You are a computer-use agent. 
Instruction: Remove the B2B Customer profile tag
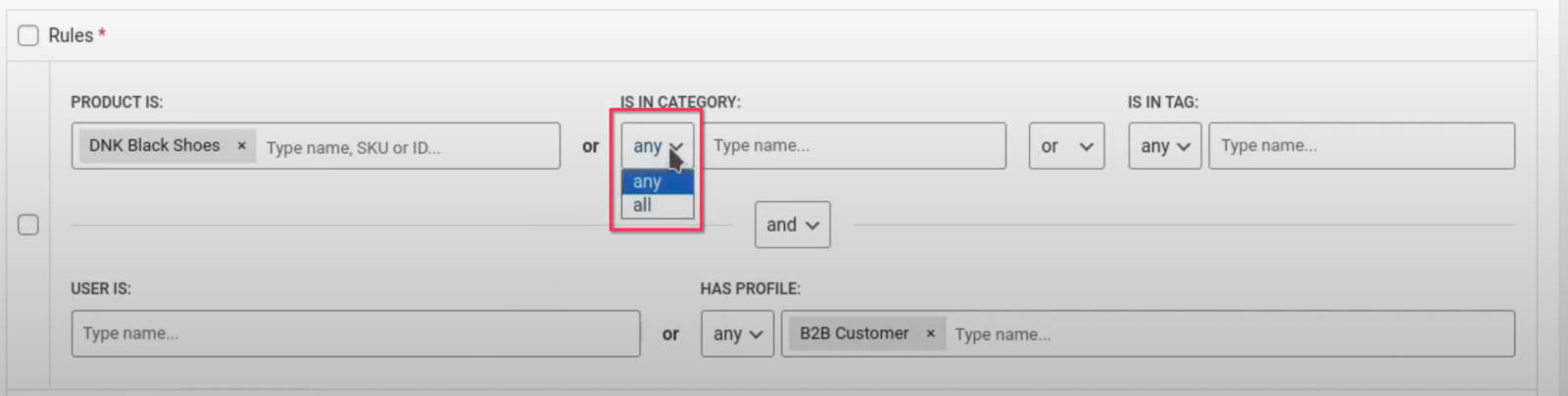[x=930, y=333]
